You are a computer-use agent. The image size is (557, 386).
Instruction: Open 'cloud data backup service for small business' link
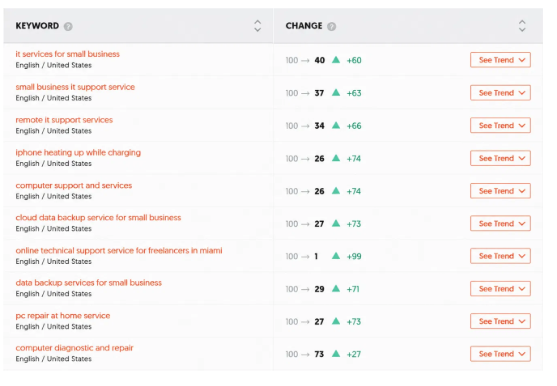(98, 217)
